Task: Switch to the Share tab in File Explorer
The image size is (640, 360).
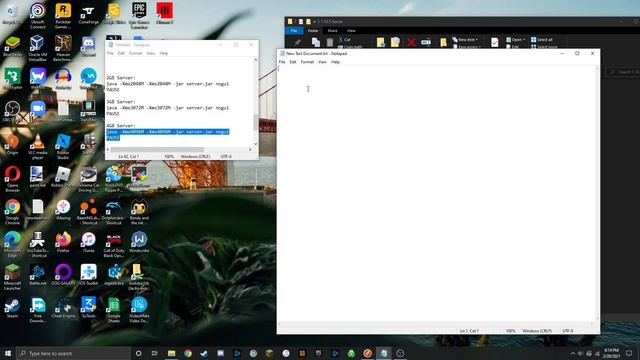Action: coord(332,31)
